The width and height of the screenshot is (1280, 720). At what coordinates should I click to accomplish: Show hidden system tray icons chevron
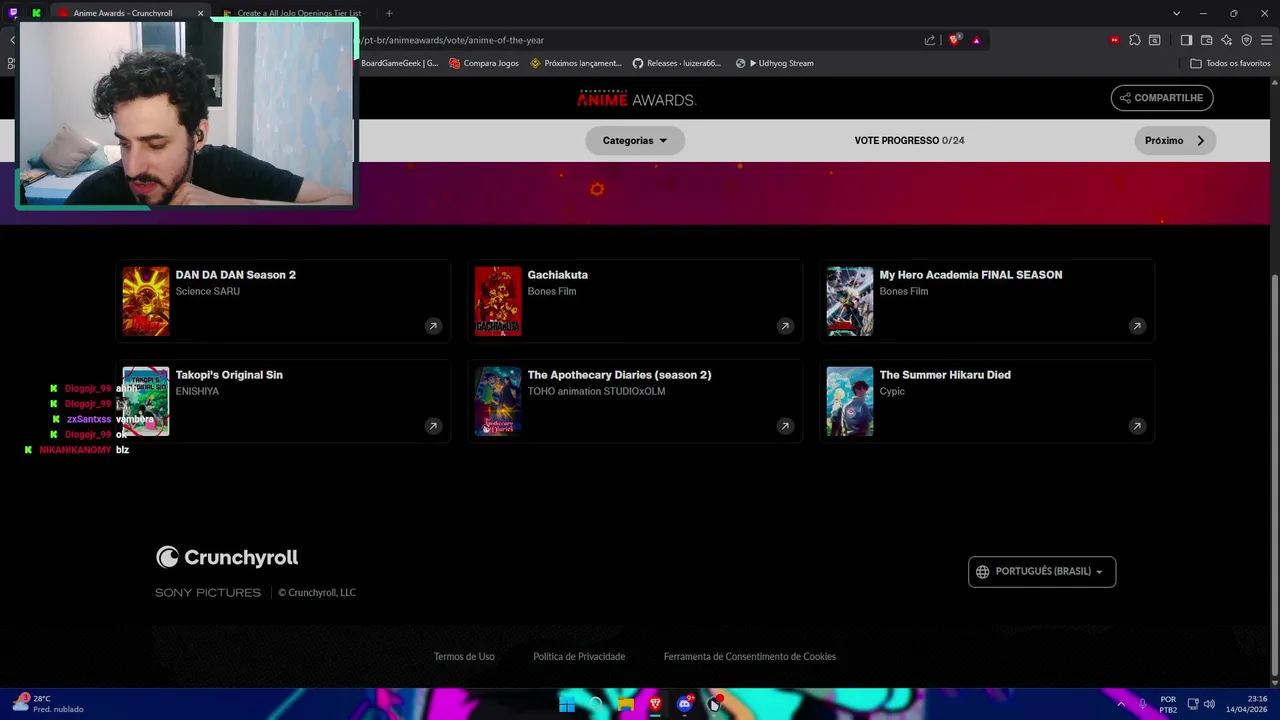(1121, 704)
